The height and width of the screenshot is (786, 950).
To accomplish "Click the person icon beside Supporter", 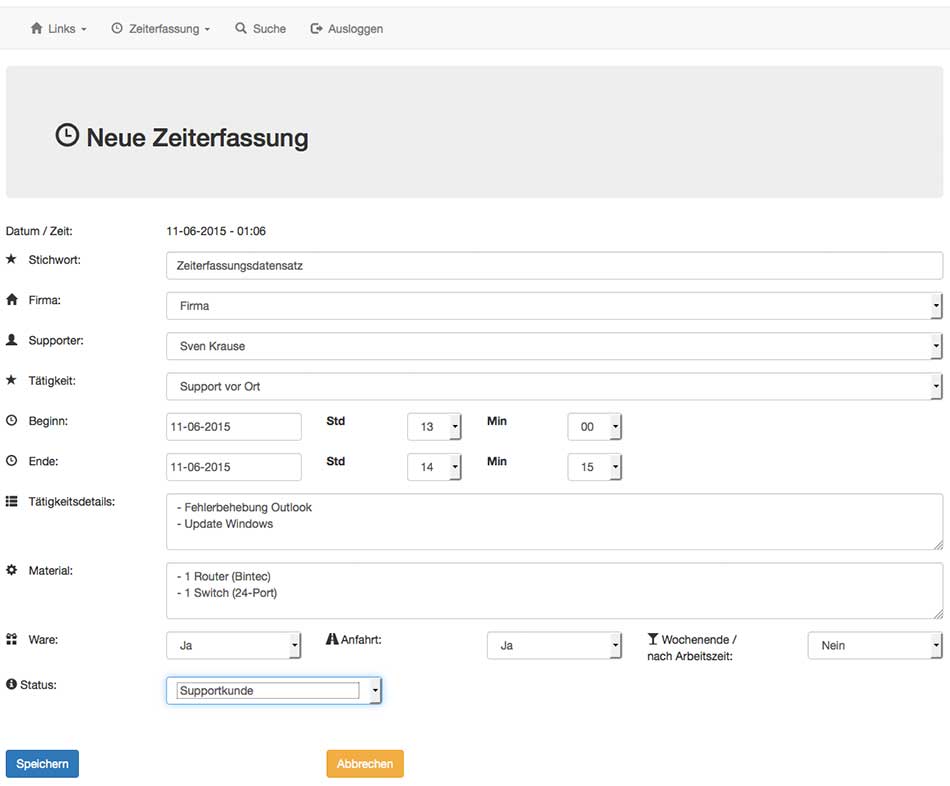I will click(x=12, y=340).
